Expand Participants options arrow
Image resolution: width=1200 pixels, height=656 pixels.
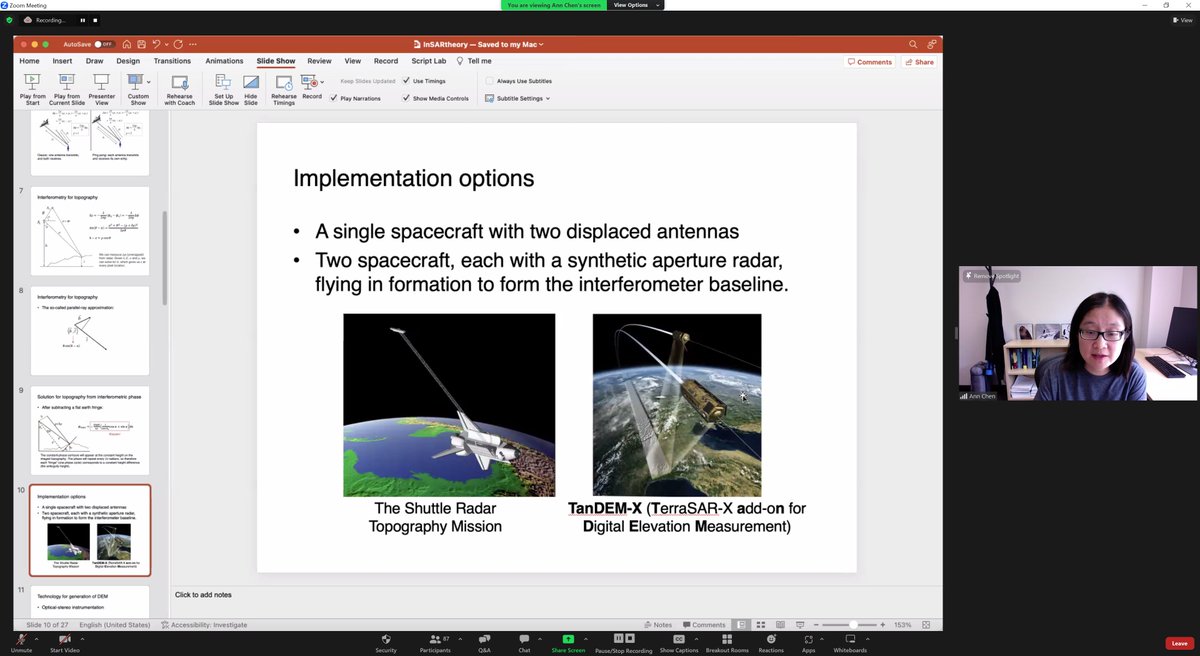coord(461,638)
